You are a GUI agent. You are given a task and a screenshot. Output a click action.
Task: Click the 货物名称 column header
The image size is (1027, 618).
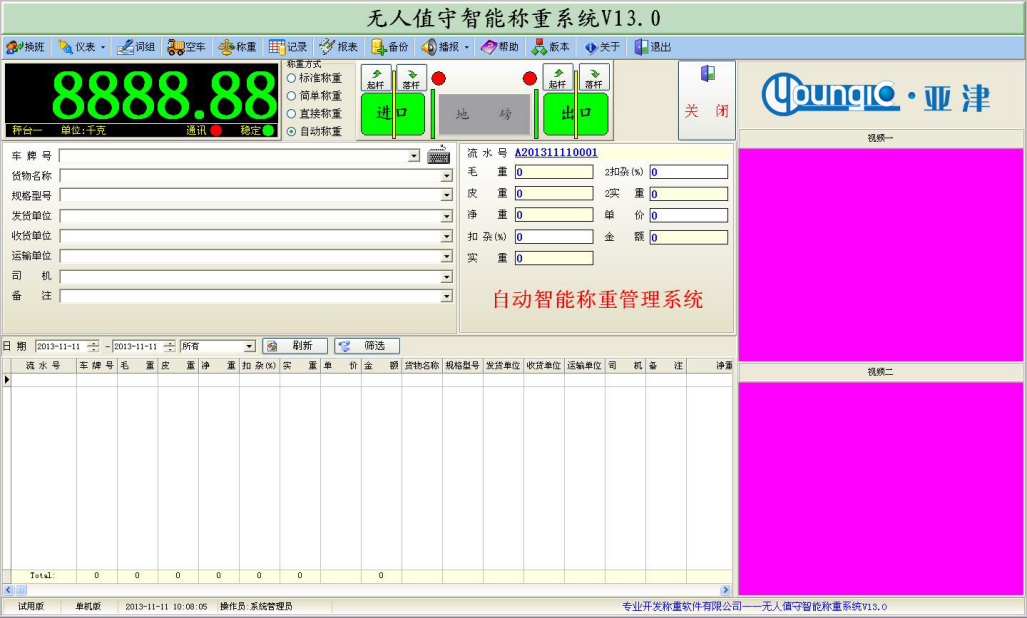tap(422, 365)
